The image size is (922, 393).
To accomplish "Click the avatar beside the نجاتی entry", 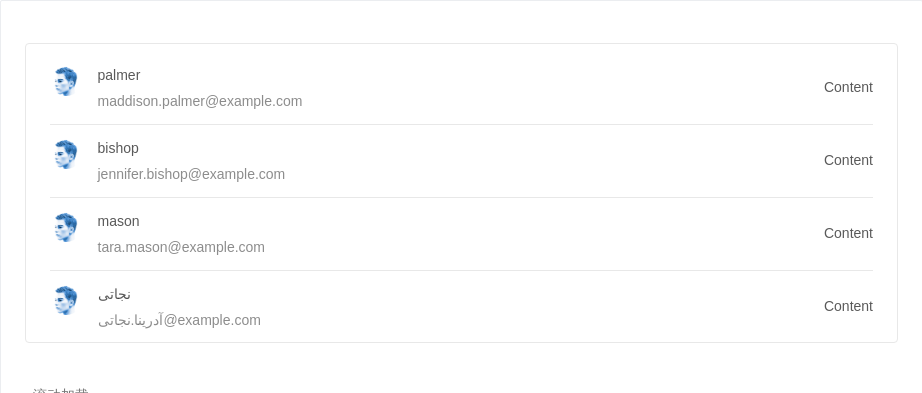I will click(x=65, y=300).
